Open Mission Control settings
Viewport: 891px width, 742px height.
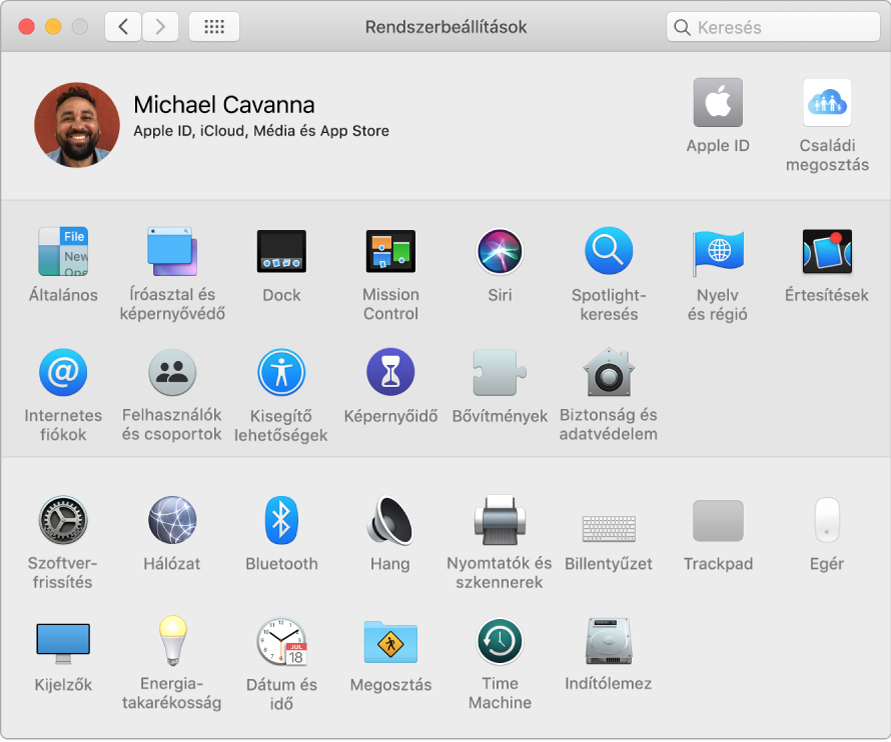click(x=390, y=252)
